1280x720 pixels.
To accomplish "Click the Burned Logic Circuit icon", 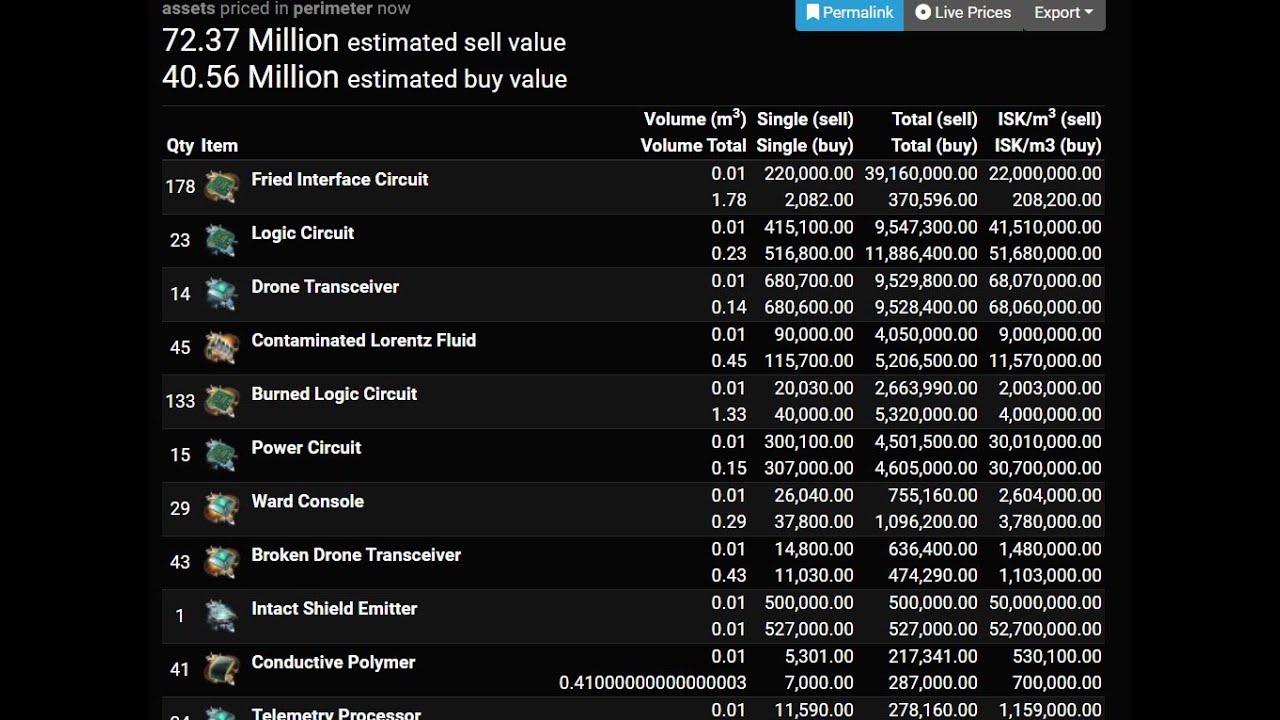I will pos(221,401).
